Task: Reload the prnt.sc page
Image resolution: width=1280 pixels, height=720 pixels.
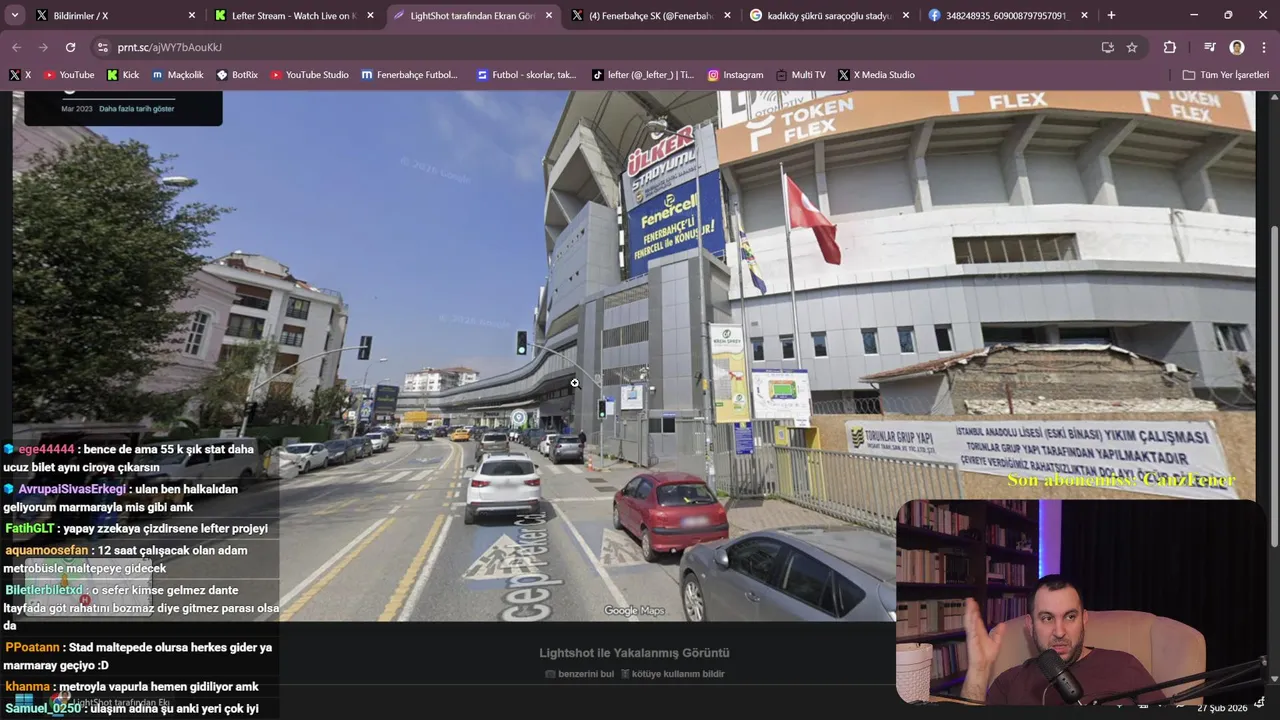Action: pos(70,47)
